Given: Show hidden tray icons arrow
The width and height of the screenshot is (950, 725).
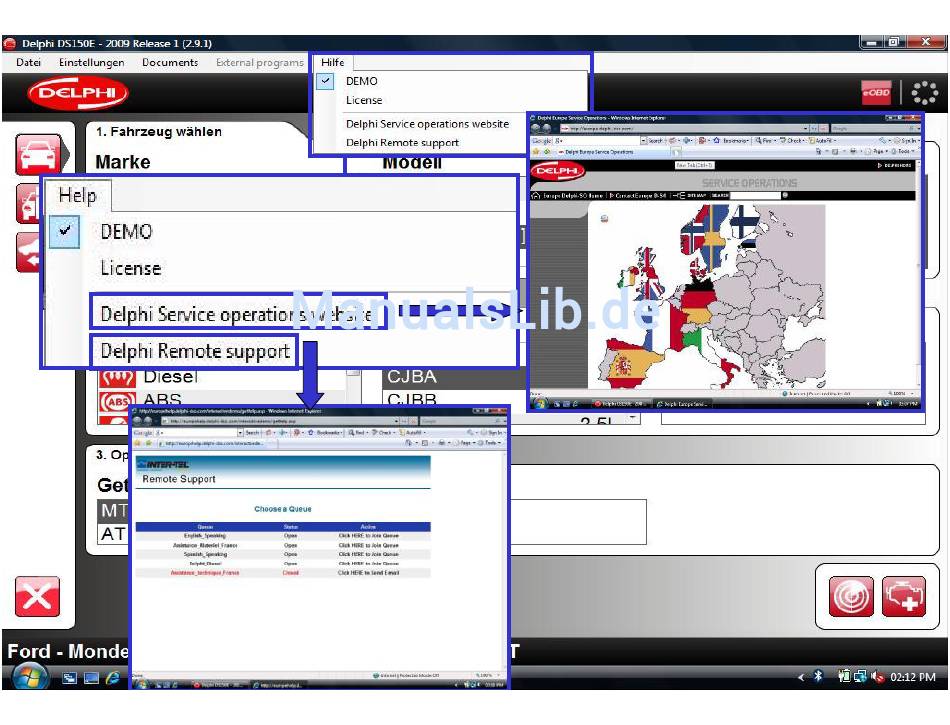Looking at the screenshot, I should 801,677.
